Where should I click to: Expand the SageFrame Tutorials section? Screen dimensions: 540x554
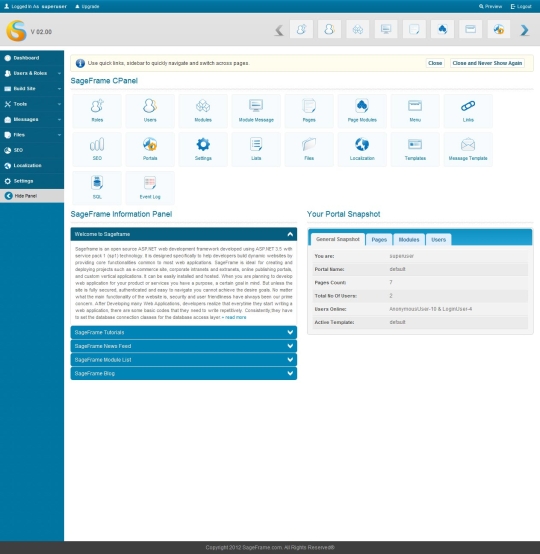click(184, 332)
